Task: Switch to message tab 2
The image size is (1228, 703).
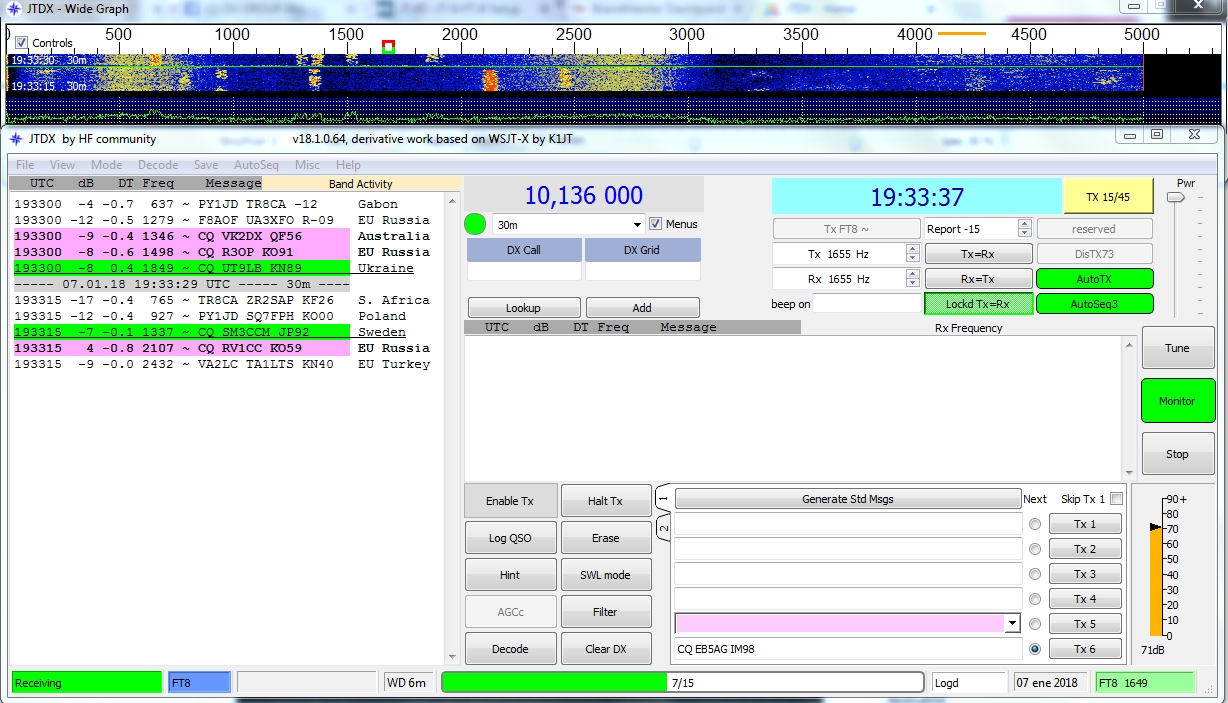Action: click(662, 526)
